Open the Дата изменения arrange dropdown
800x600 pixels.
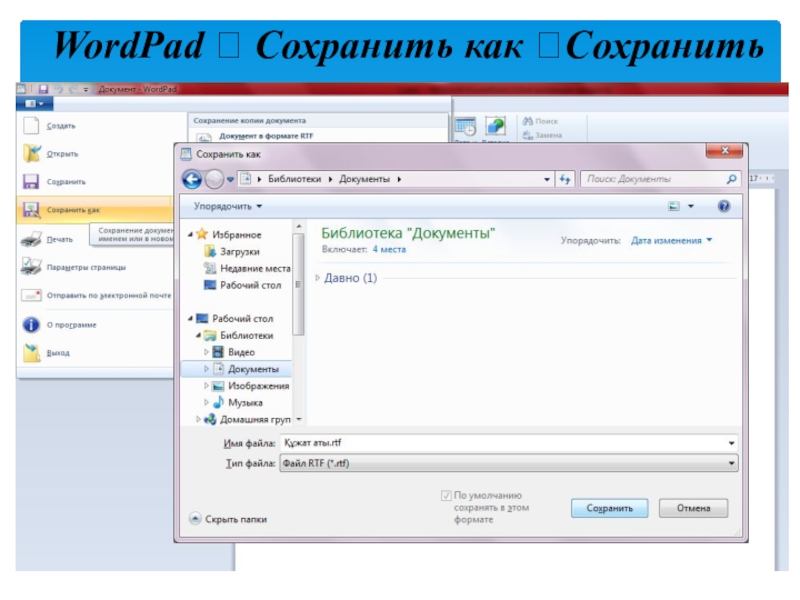click(x=671, y=240)
